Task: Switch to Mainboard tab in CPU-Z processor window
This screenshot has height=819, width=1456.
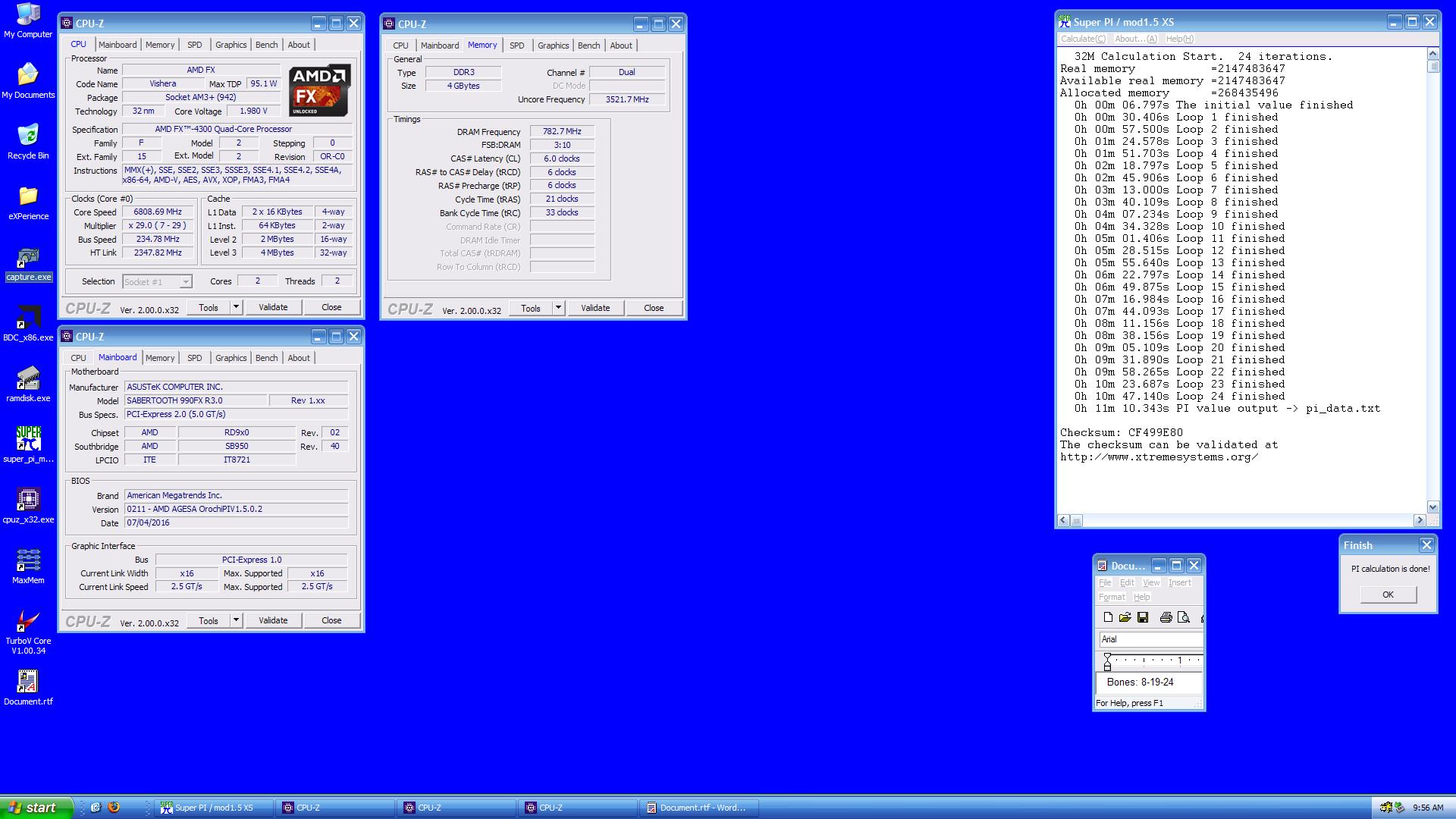Action: pos(118,45)
